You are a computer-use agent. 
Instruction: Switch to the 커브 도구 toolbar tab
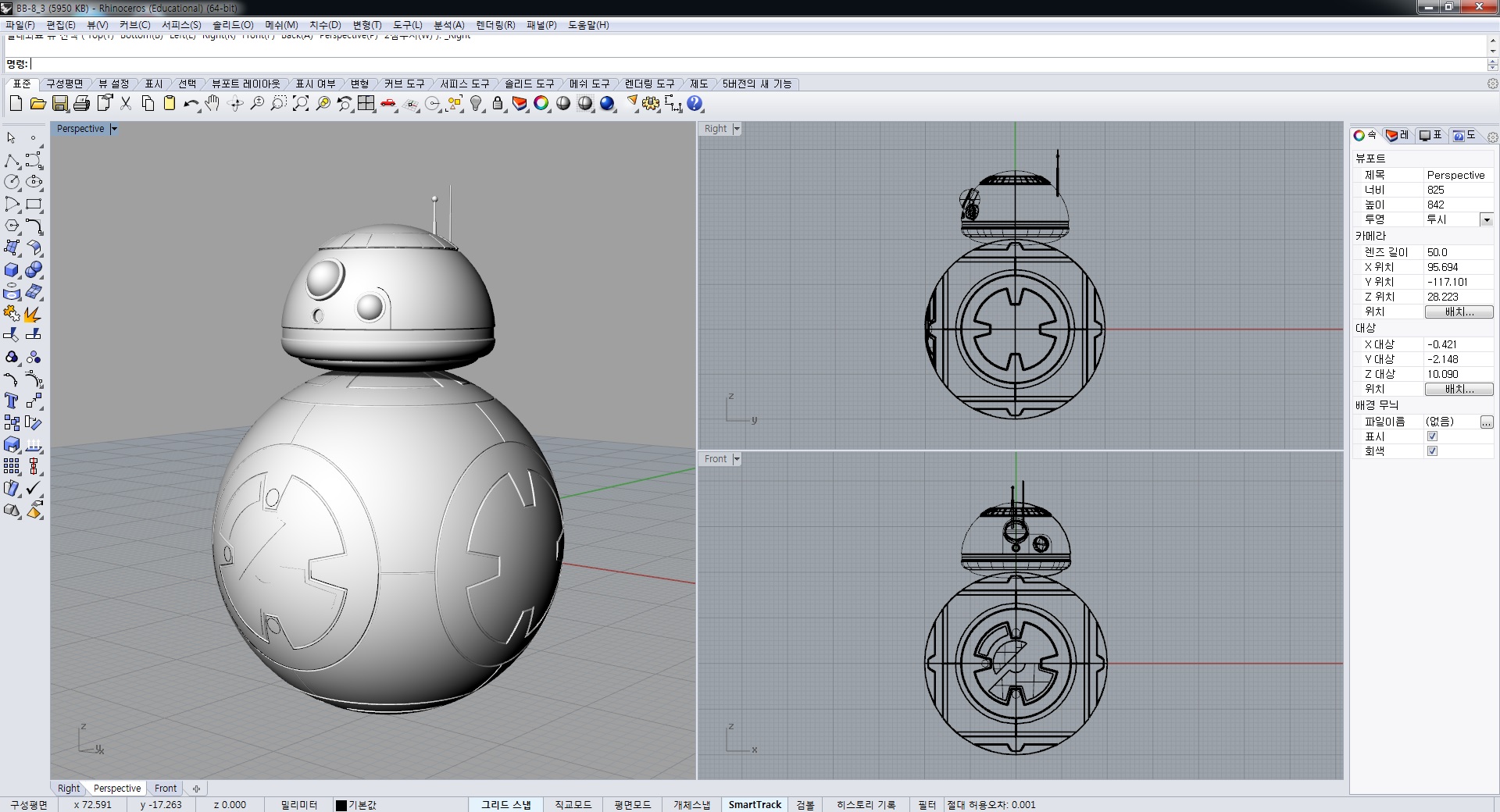pyautogui.click(x=404, y=84)
